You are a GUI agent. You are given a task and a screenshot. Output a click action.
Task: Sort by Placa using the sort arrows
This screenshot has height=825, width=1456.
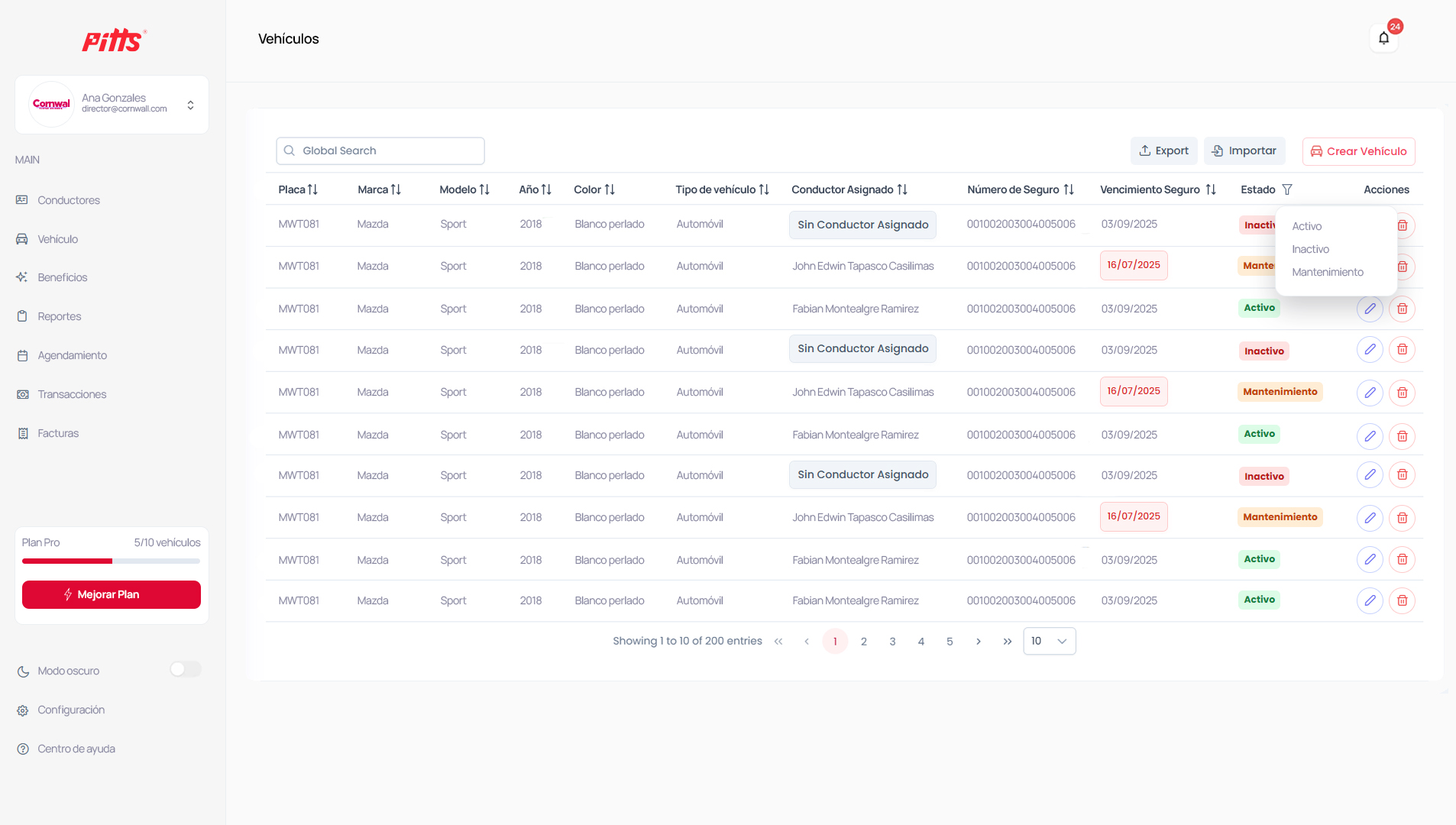tap(312, 189)
